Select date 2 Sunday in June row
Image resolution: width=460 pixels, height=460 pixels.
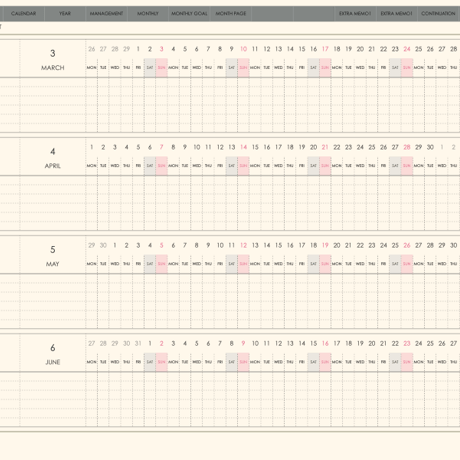pyautogui.click(x=162, y=343)
